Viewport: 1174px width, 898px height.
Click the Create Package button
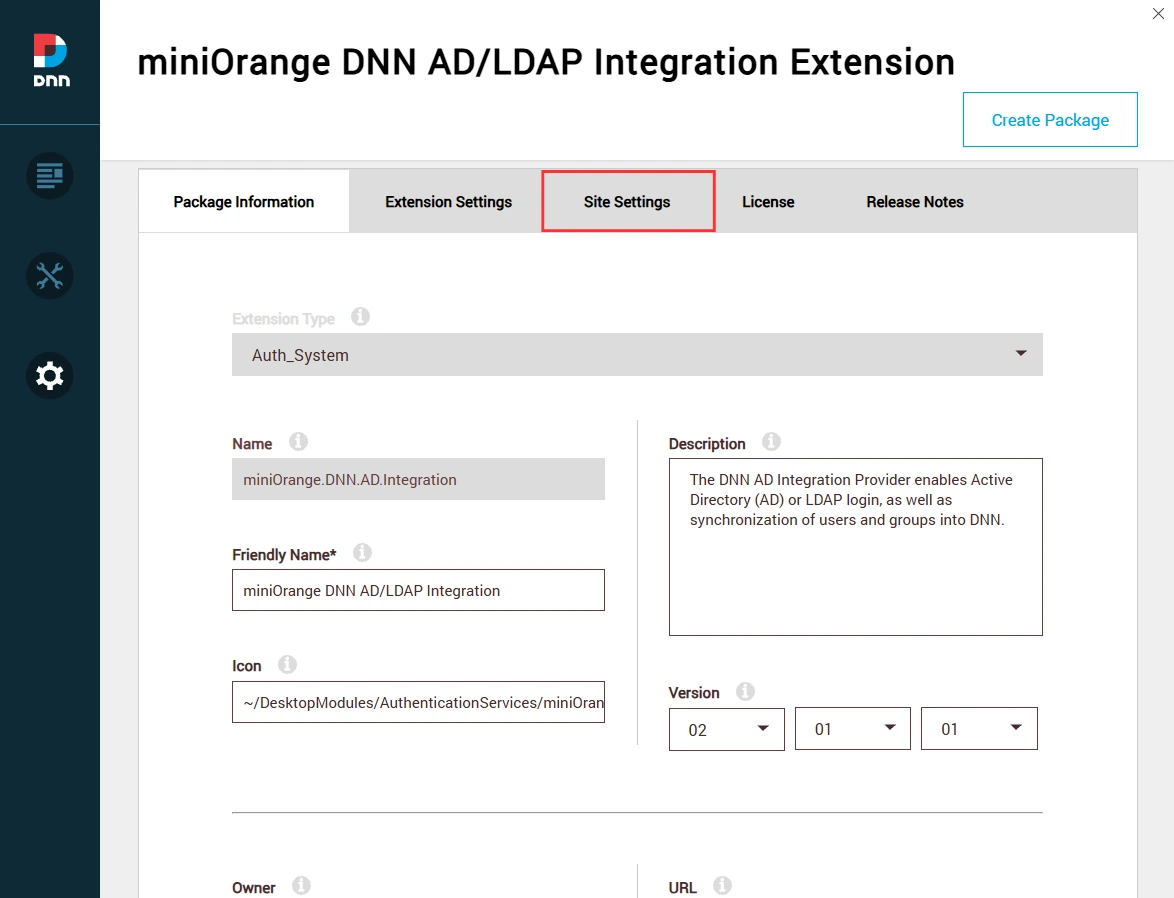(1050, 120)
